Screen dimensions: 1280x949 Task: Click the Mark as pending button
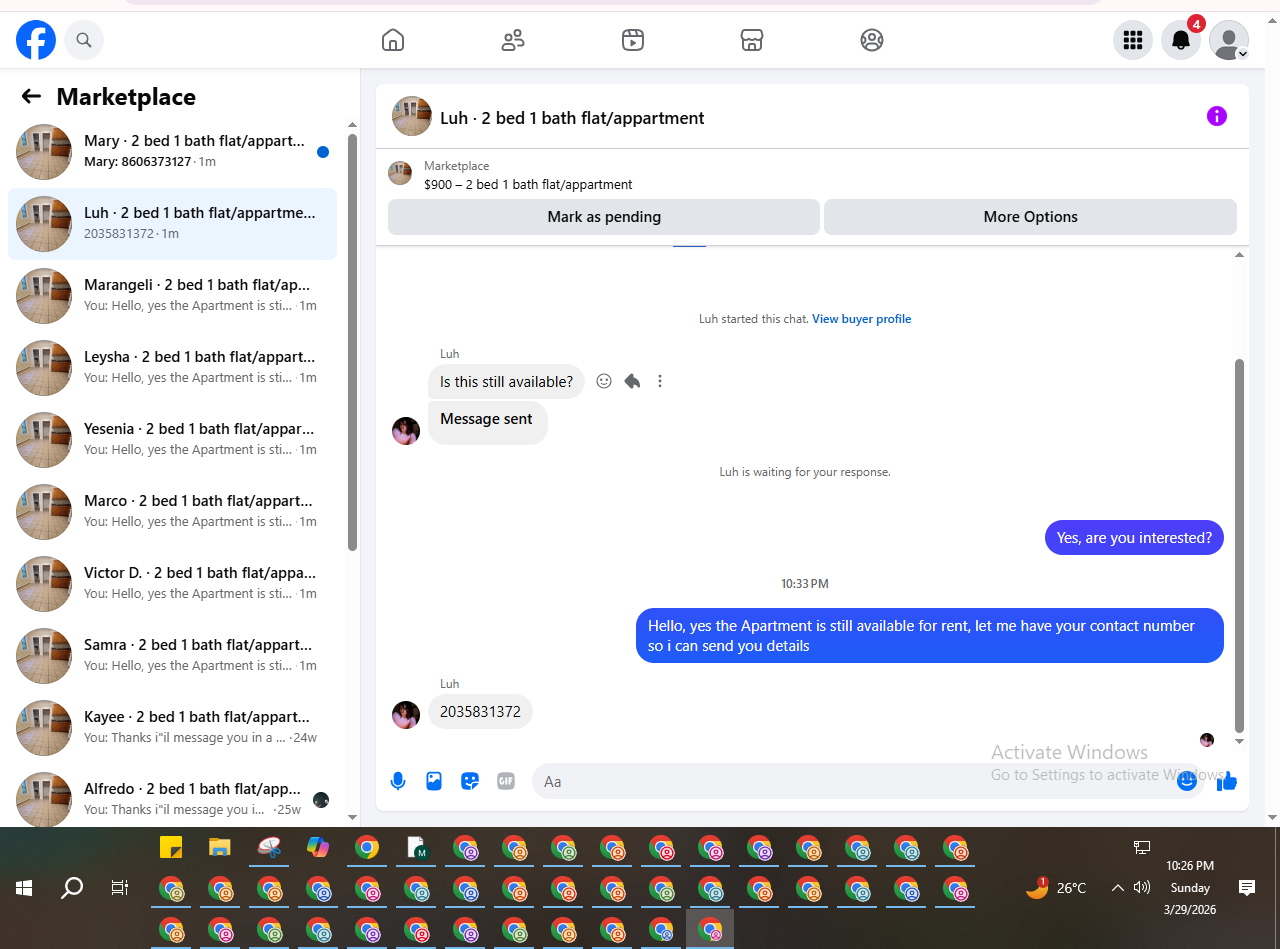pos(604,217)
